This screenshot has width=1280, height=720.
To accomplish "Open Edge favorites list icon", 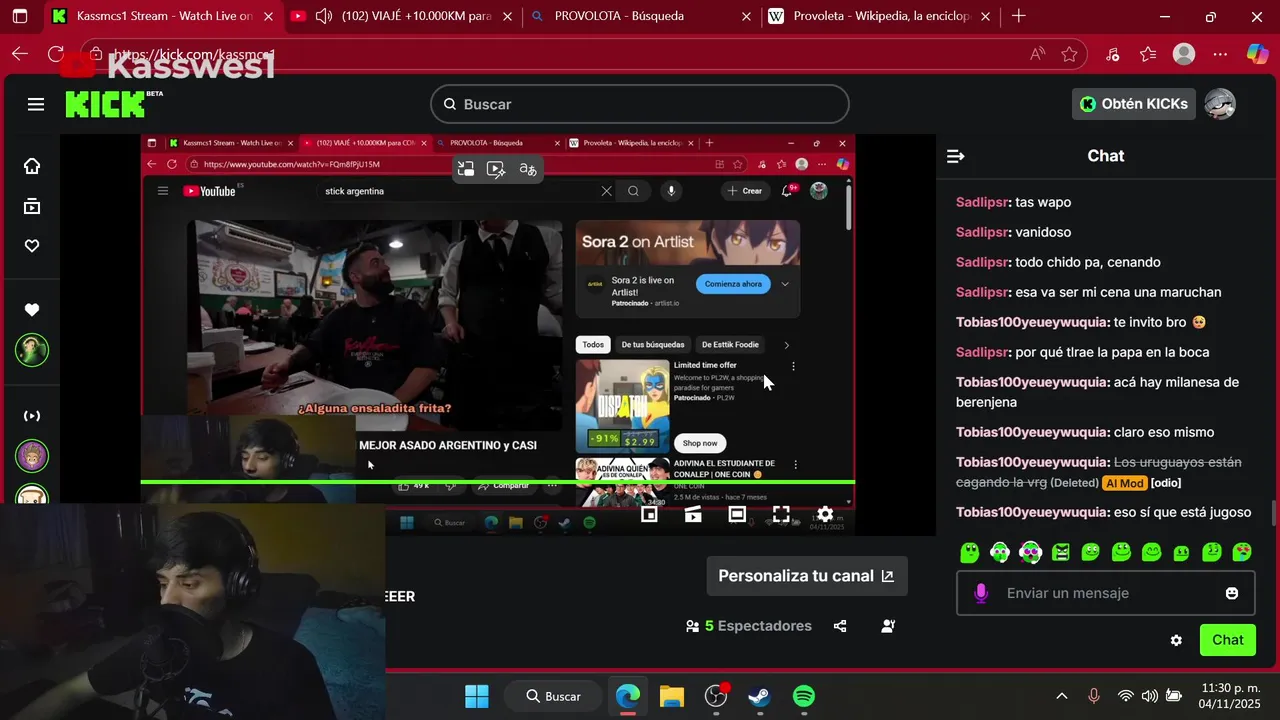I will (1148, 54).
